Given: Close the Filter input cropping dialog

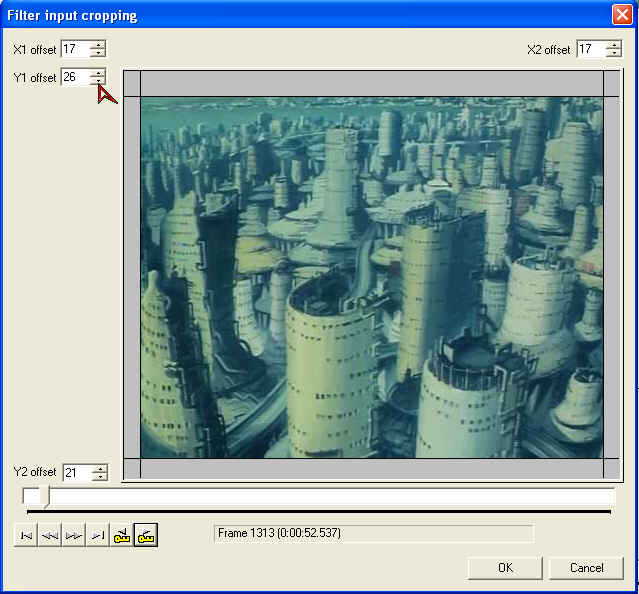Looking at the screenshot, I should (622, 15).
